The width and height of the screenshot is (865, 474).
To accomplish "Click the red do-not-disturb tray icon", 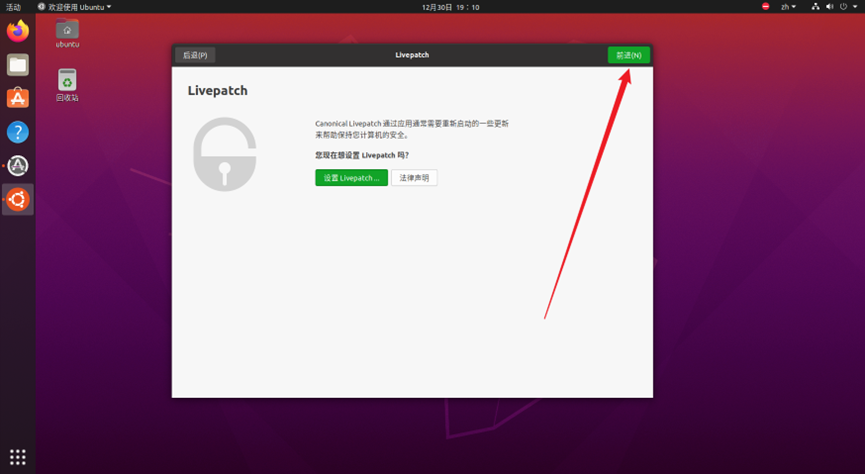I will [x=766, y=7].
